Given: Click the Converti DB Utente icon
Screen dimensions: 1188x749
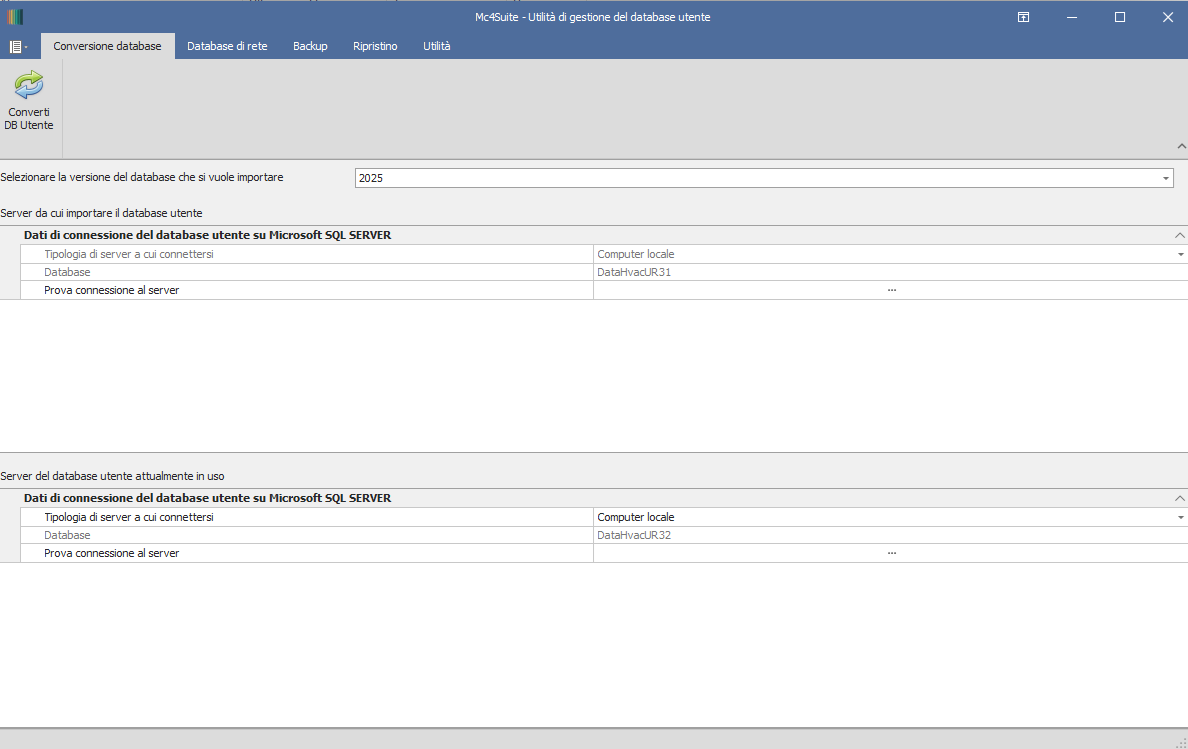Looking at the screenshot, I should tap(29, 86).
